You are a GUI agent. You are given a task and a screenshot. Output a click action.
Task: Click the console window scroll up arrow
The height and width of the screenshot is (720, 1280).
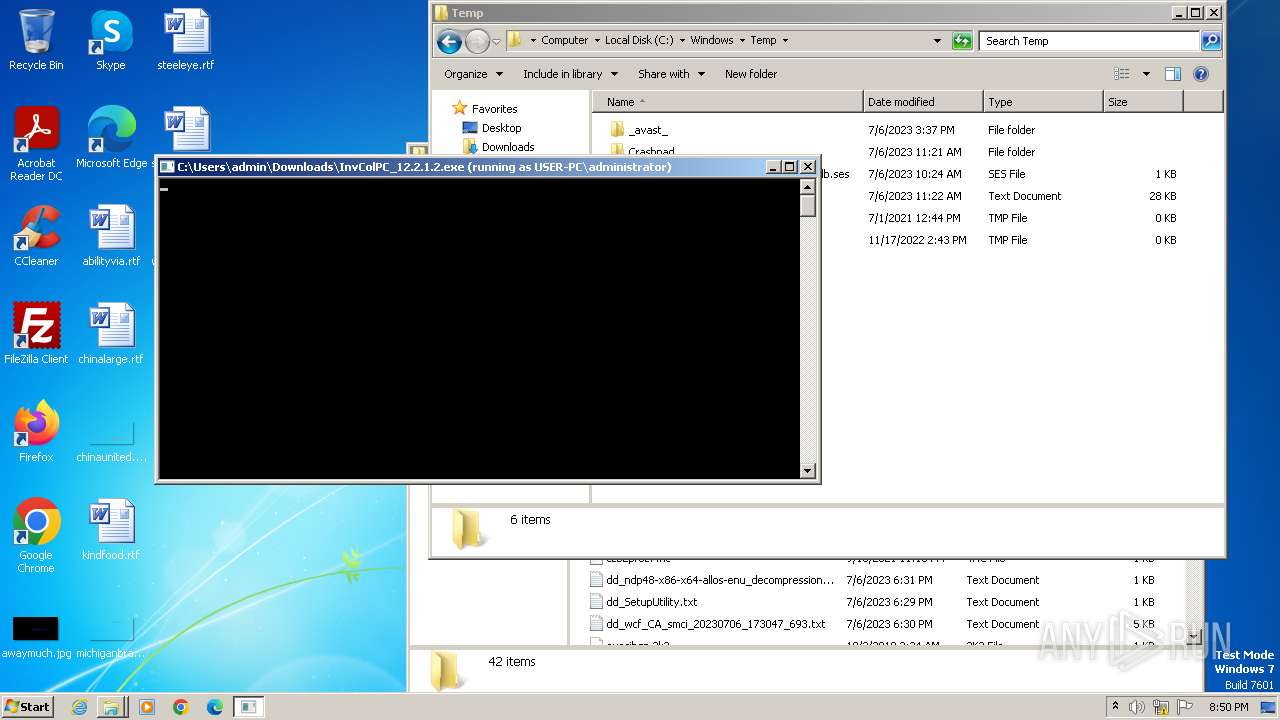point(808,186)
